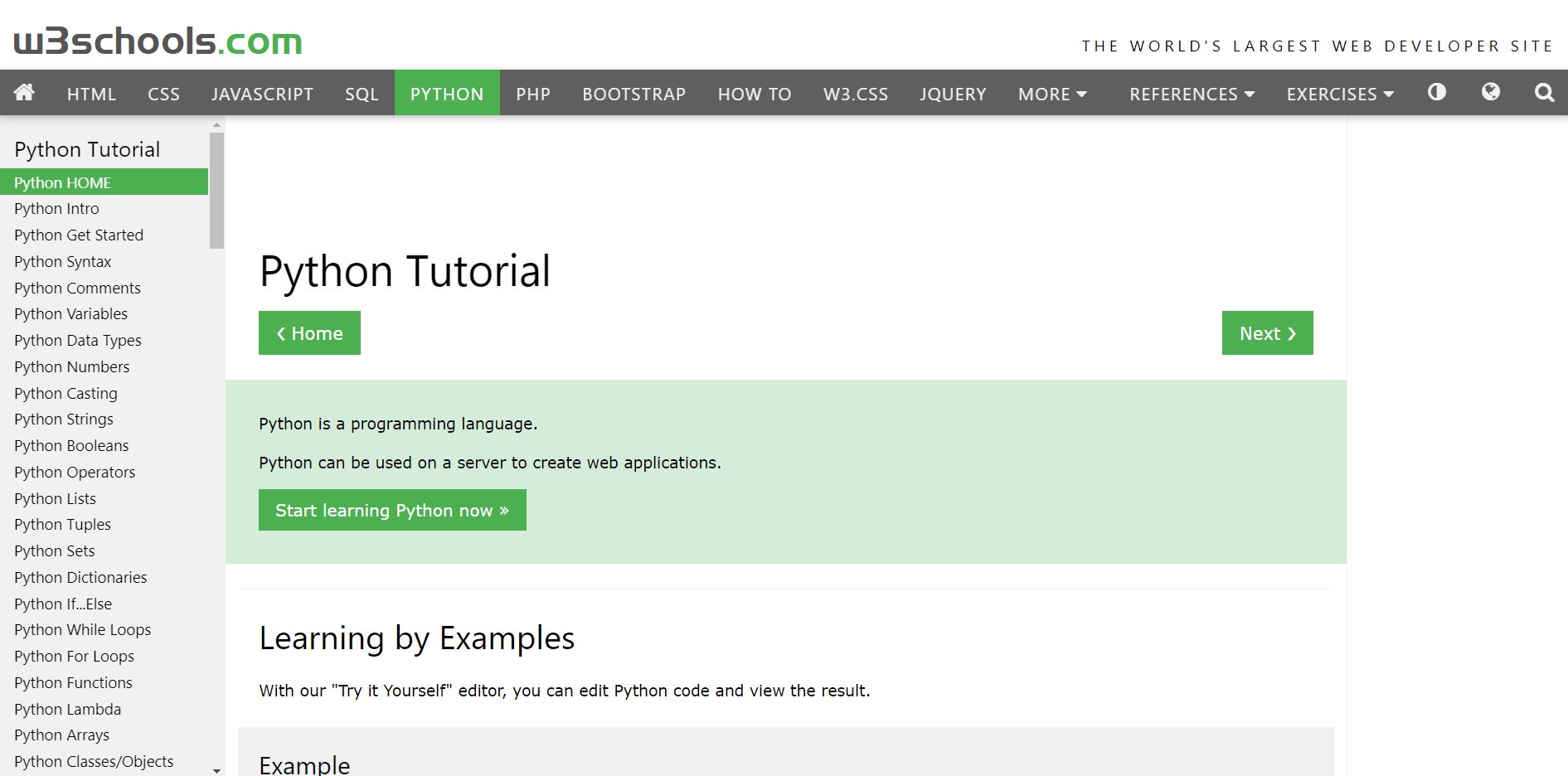Open the SQL tutorial tab
Image resolution: width=1568 pixels, height=776 pixels.
[362, 94]
